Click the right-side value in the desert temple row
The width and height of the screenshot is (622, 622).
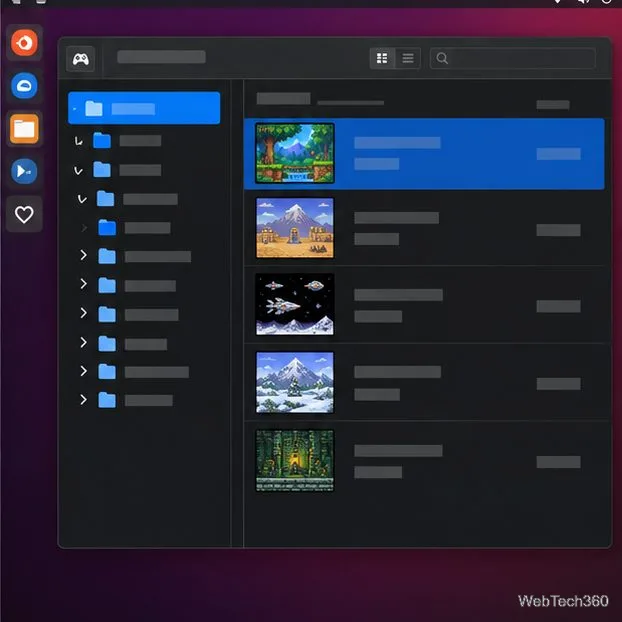[559, 230]
